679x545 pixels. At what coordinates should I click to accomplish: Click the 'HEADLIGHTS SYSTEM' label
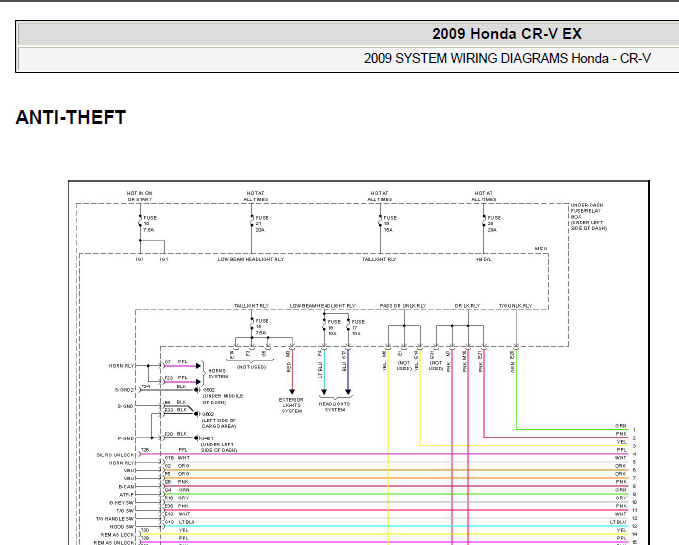[x=334, y=406]
